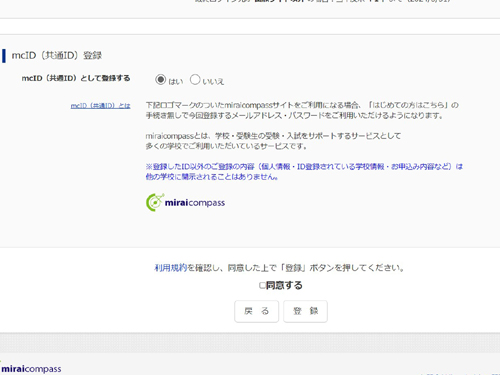500x375 pixels.
Task: Click the mcID（共通ID）として登録する label
Action: click(x=76, y=78)
